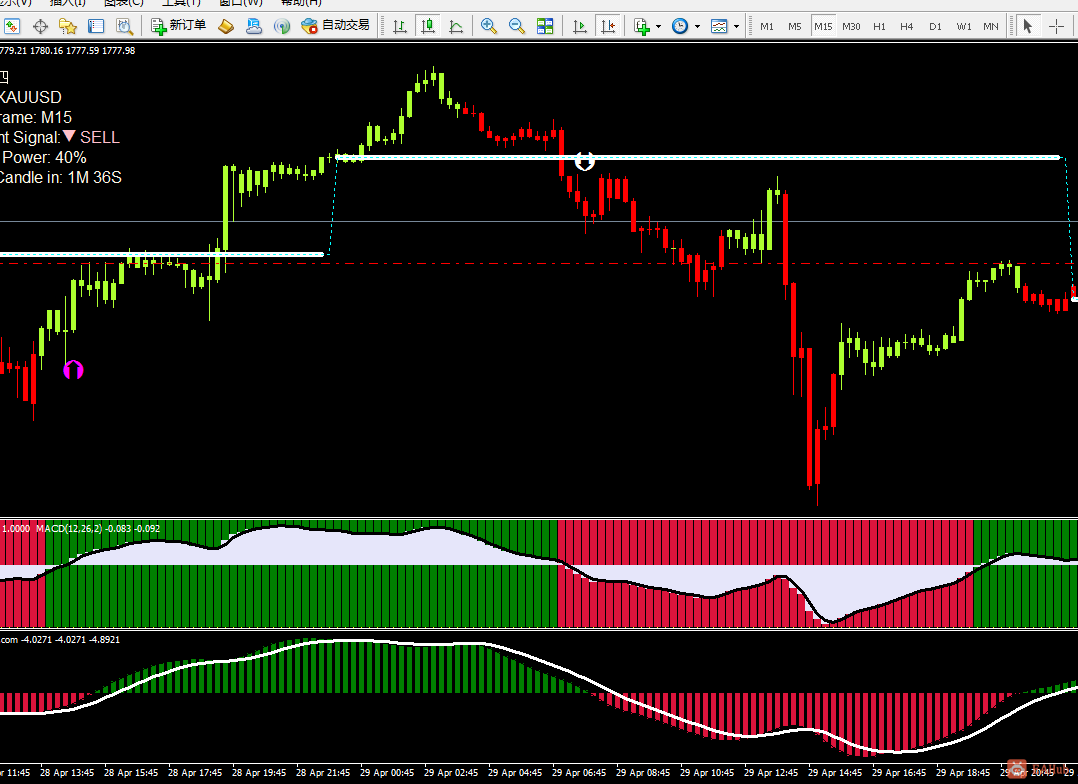Viewport: 1078px width, 784px height.
Task: Click the white sell arrow marker
Action: pyautogui.click(x=584, y=161)
